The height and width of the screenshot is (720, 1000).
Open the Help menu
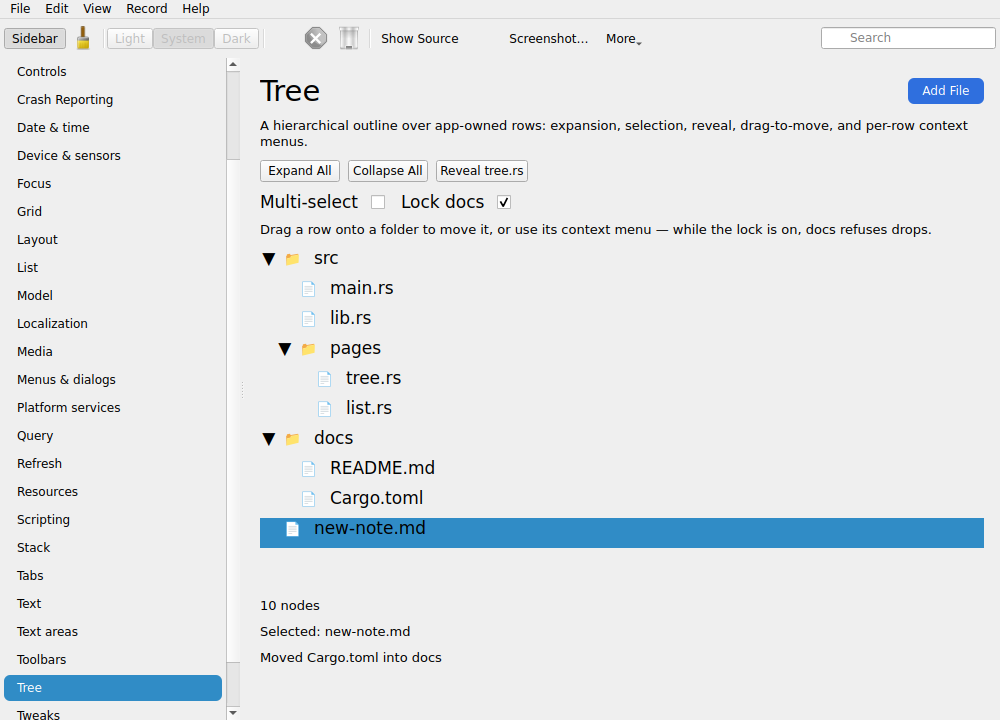pos(196,8)
